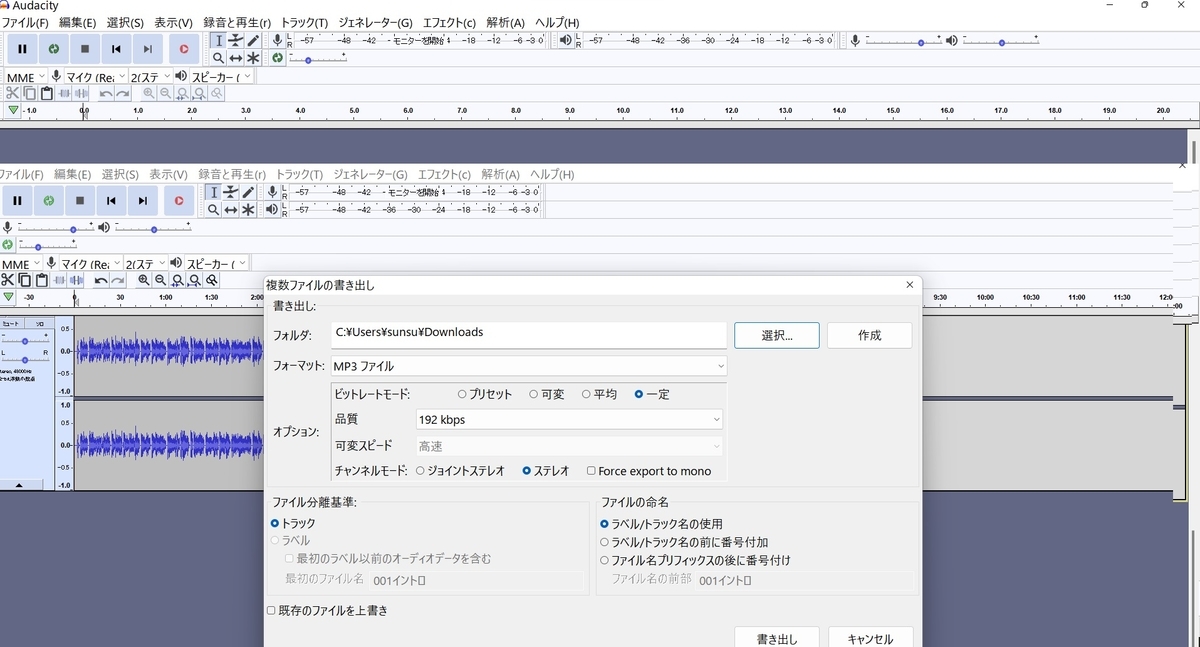This screenshot has height=647, width=1200.
Task: Click the Paste clipboard icon in front window
Action: point(41,281)
